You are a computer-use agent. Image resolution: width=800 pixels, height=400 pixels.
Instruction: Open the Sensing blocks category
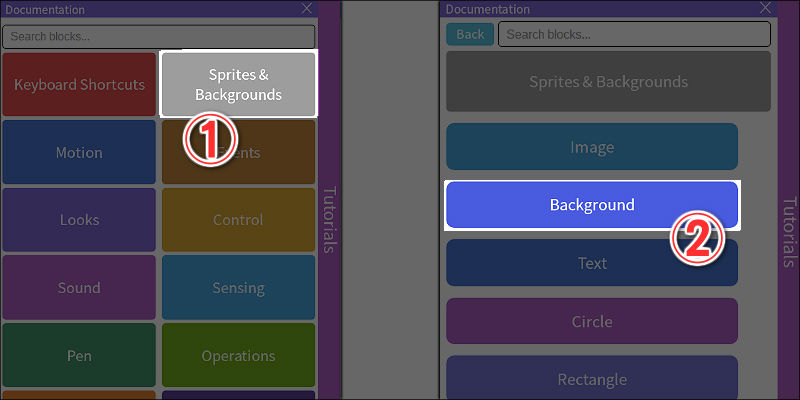[x=239, y=287]
